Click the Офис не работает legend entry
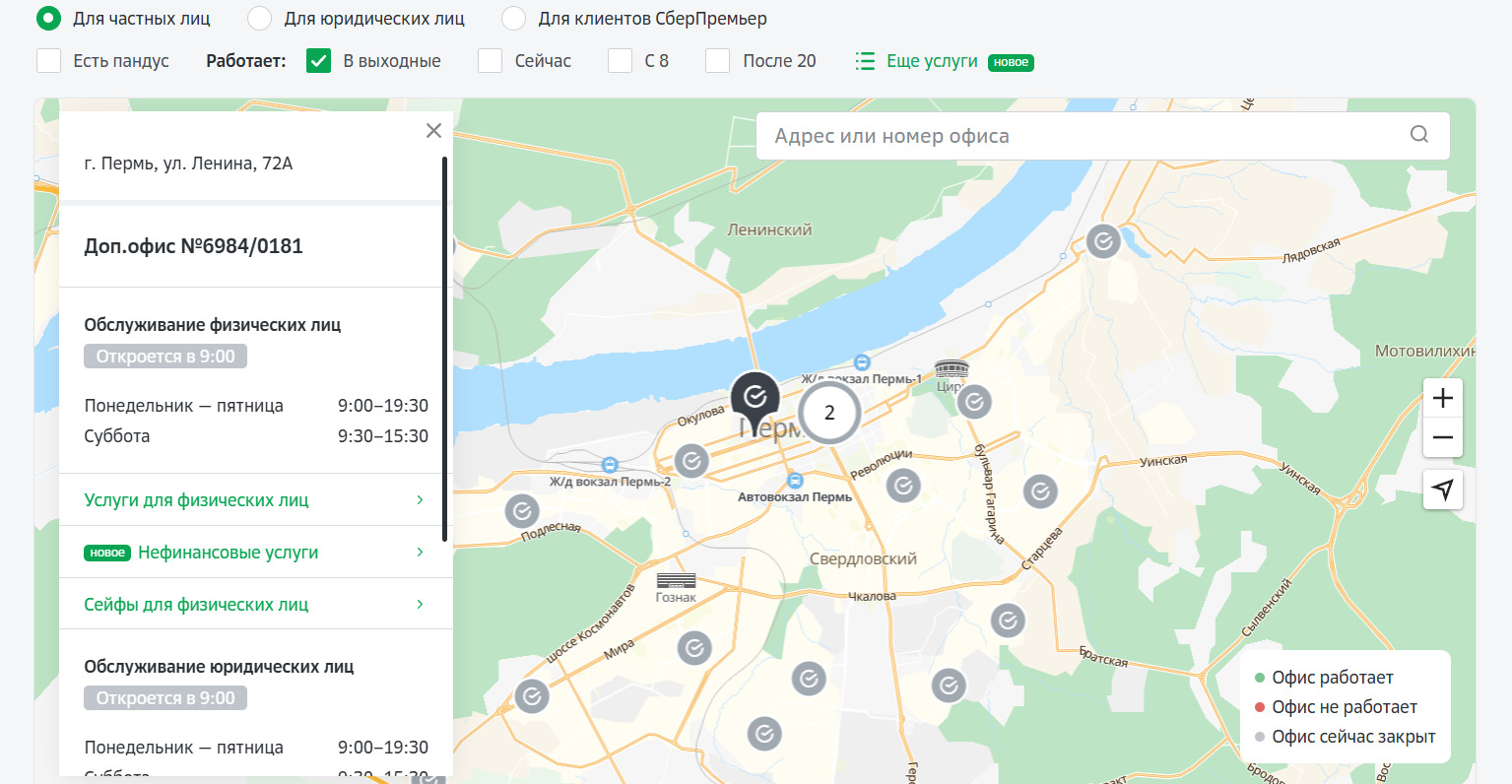This screenshot has height=784, width=1512. point(1336,707)
